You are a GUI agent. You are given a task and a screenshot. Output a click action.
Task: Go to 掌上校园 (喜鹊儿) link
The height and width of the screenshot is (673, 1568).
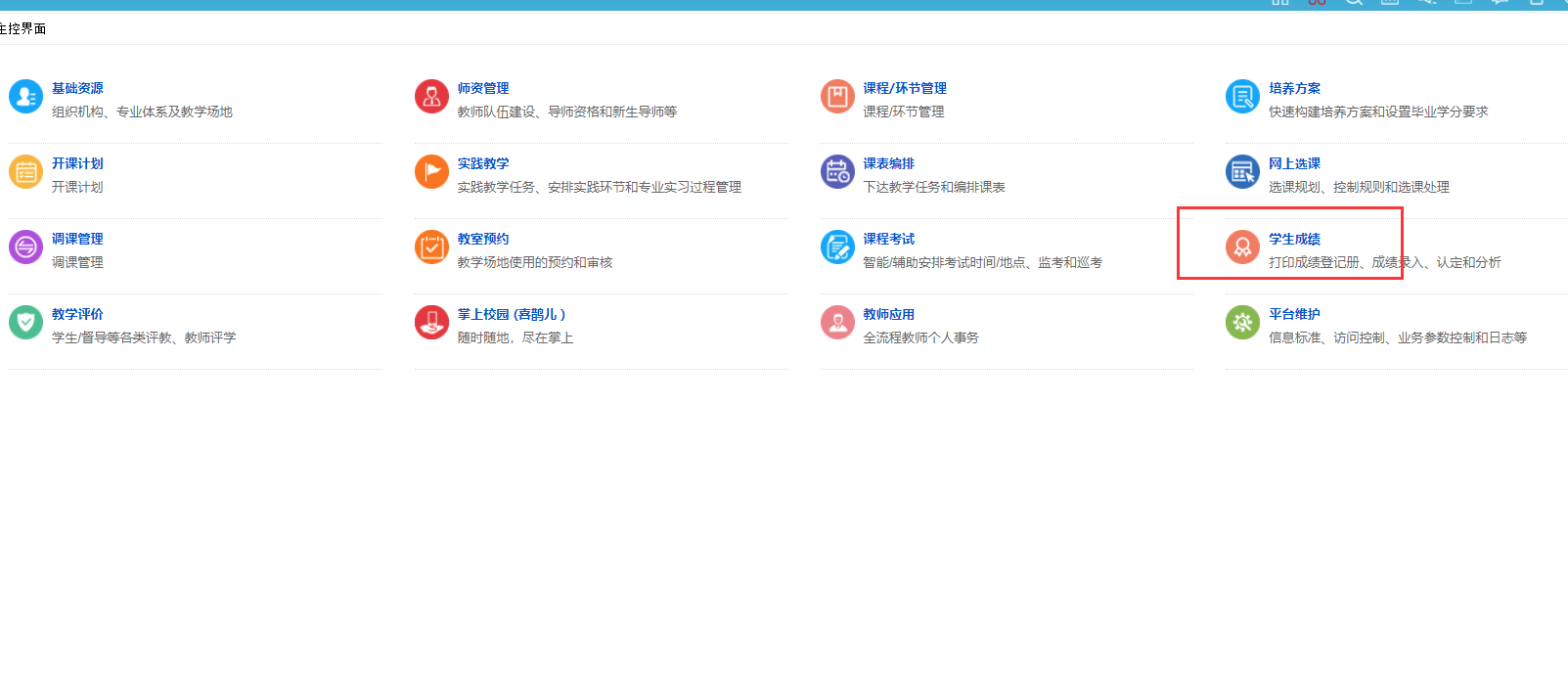coord(511,314)
